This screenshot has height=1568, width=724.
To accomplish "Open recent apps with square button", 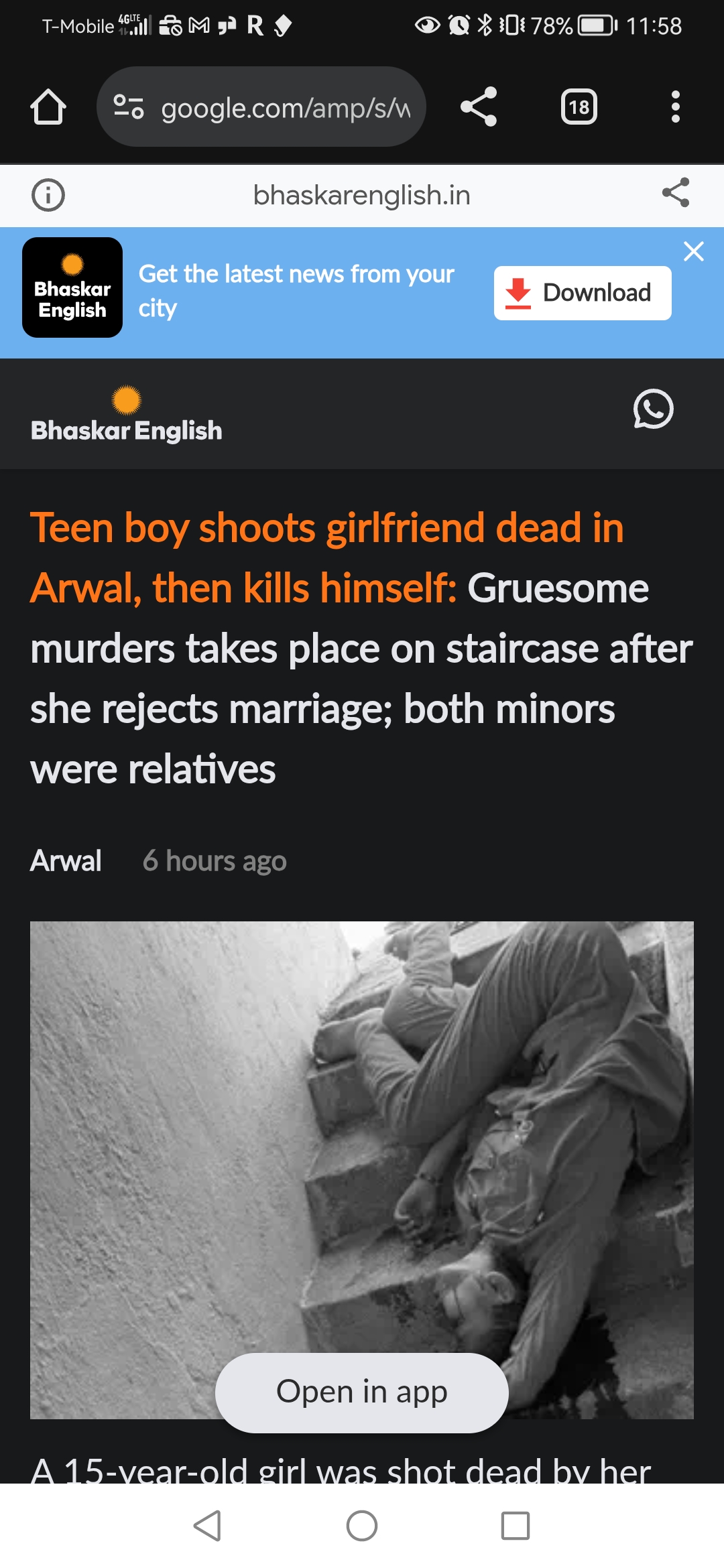I will (516, 1526).
